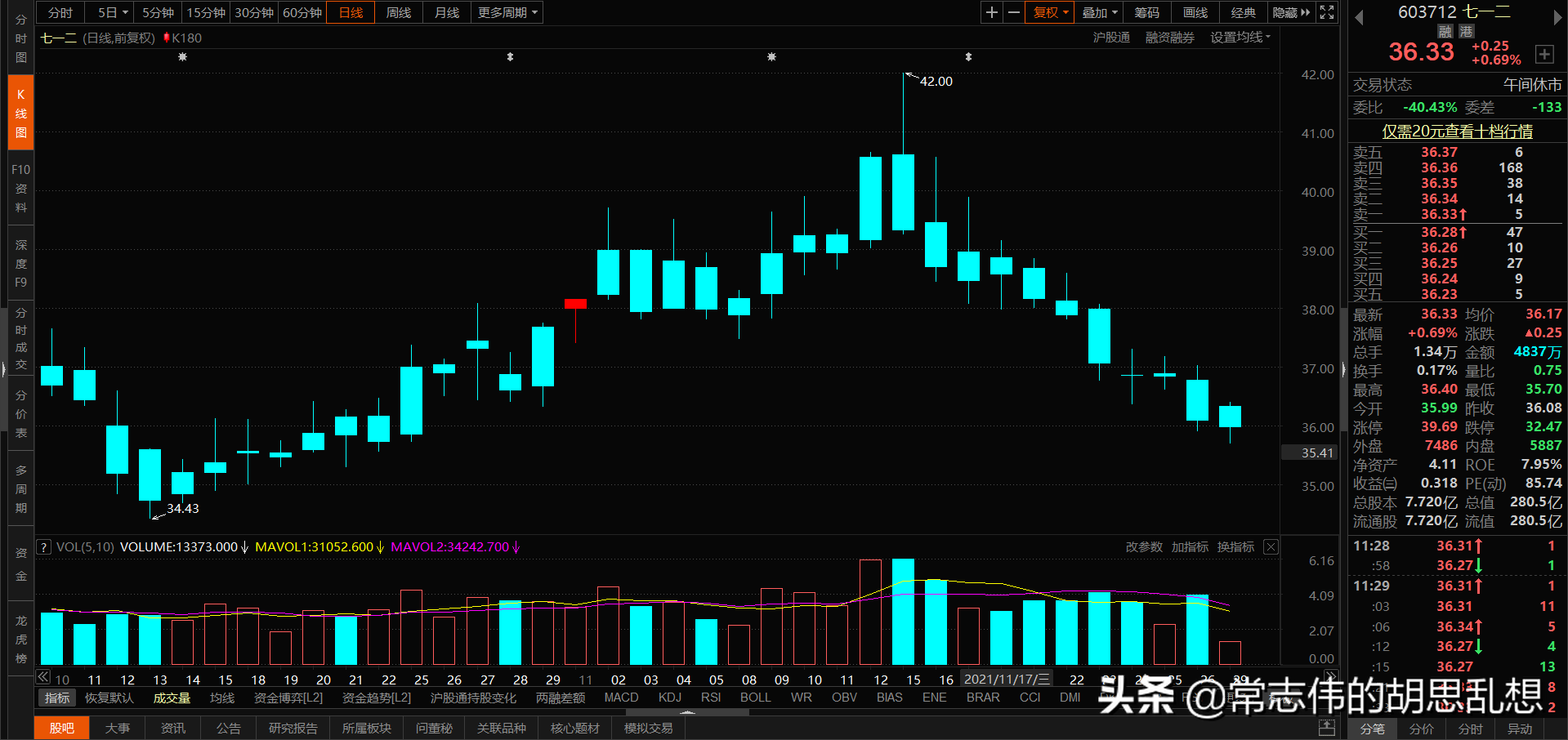Open the 资金 funds panel in sidebar

click(x=20, y=564)
